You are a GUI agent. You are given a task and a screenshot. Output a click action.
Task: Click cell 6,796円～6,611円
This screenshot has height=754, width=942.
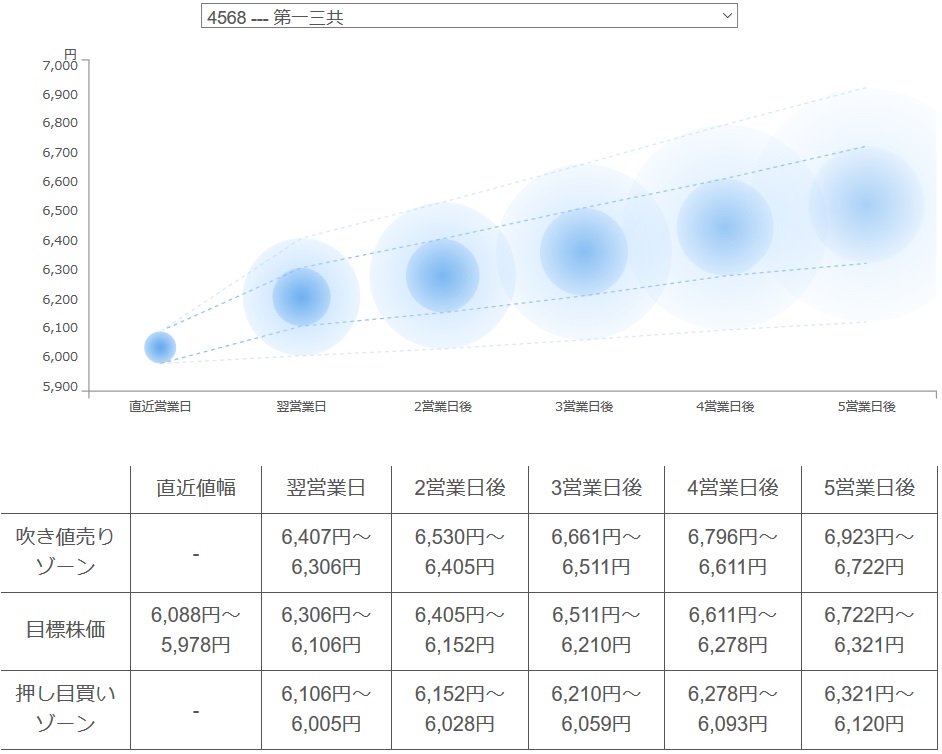tap(733, 552)
